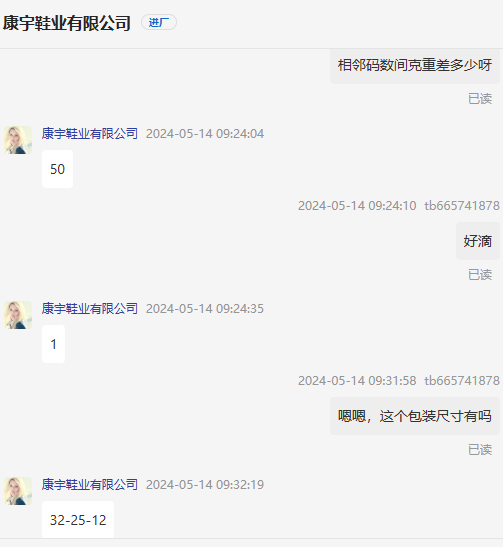Select the 嗯嗯，这个包装尺寸有吗 message
Screen dimensions: 503x547
(415, 416)
